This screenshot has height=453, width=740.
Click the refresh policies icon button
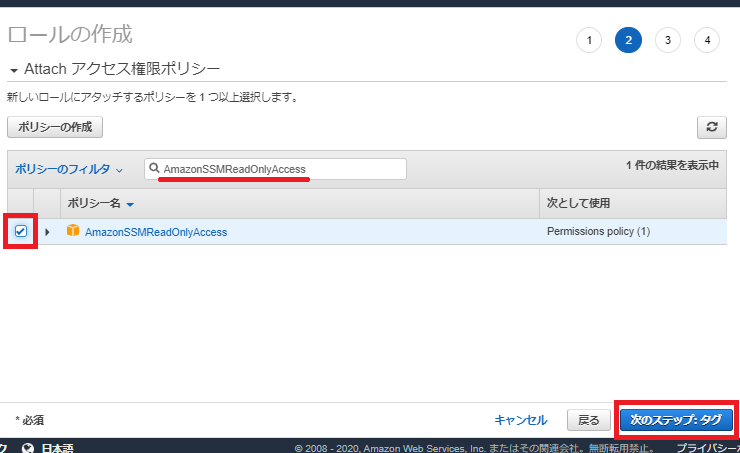click(712, 127)
